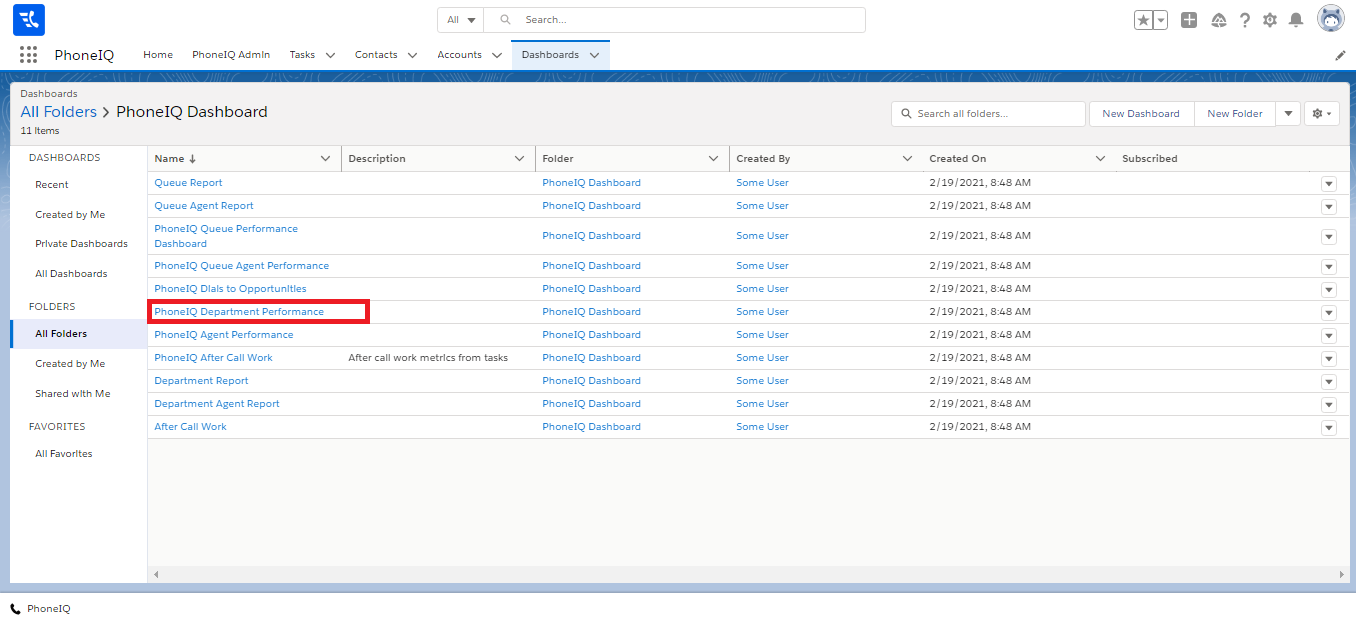Open the Help question mark icon
Screen dimensions: 1356x624
[1245, 20]
